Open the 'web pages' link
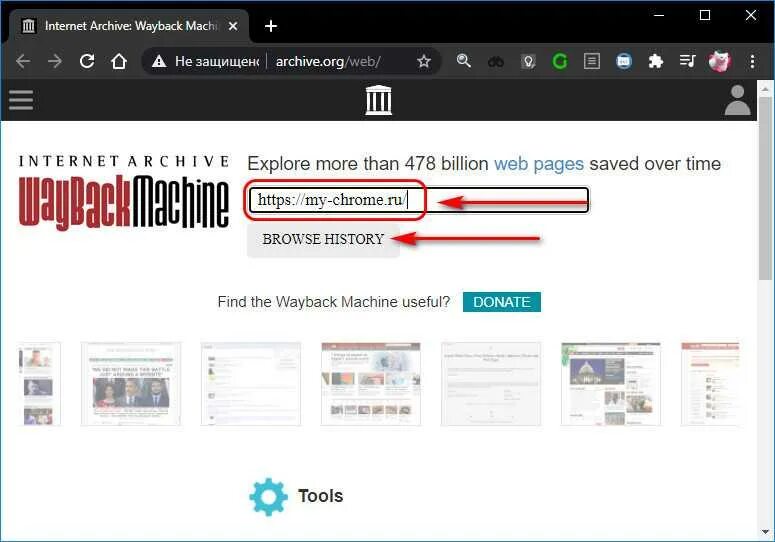775x542 pixels. (539, 164)
